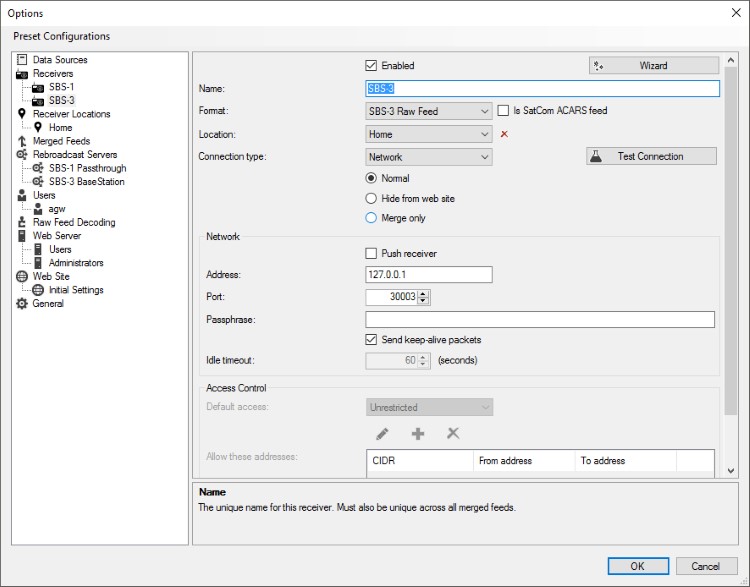
Task: Open the Location dropdown set to Home
Action: click(429, 134)
